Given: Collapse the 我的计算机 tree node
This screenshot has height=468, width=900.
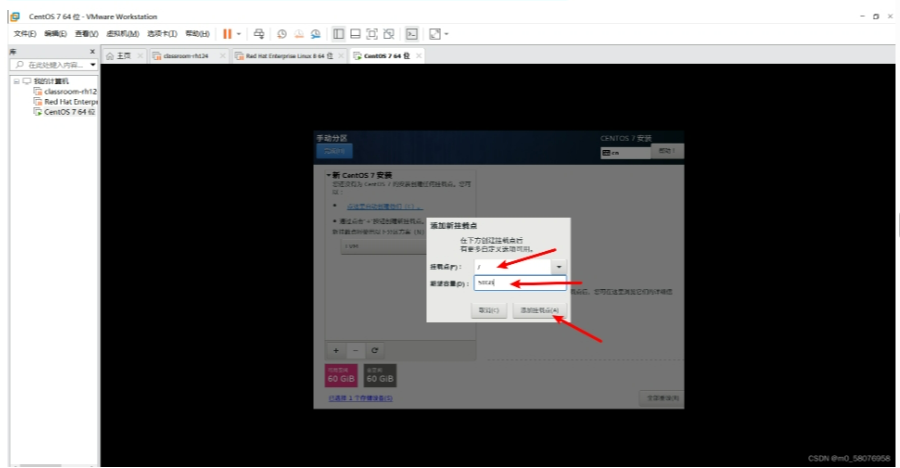Looking at the screenshot, I should tap(17, 81).
